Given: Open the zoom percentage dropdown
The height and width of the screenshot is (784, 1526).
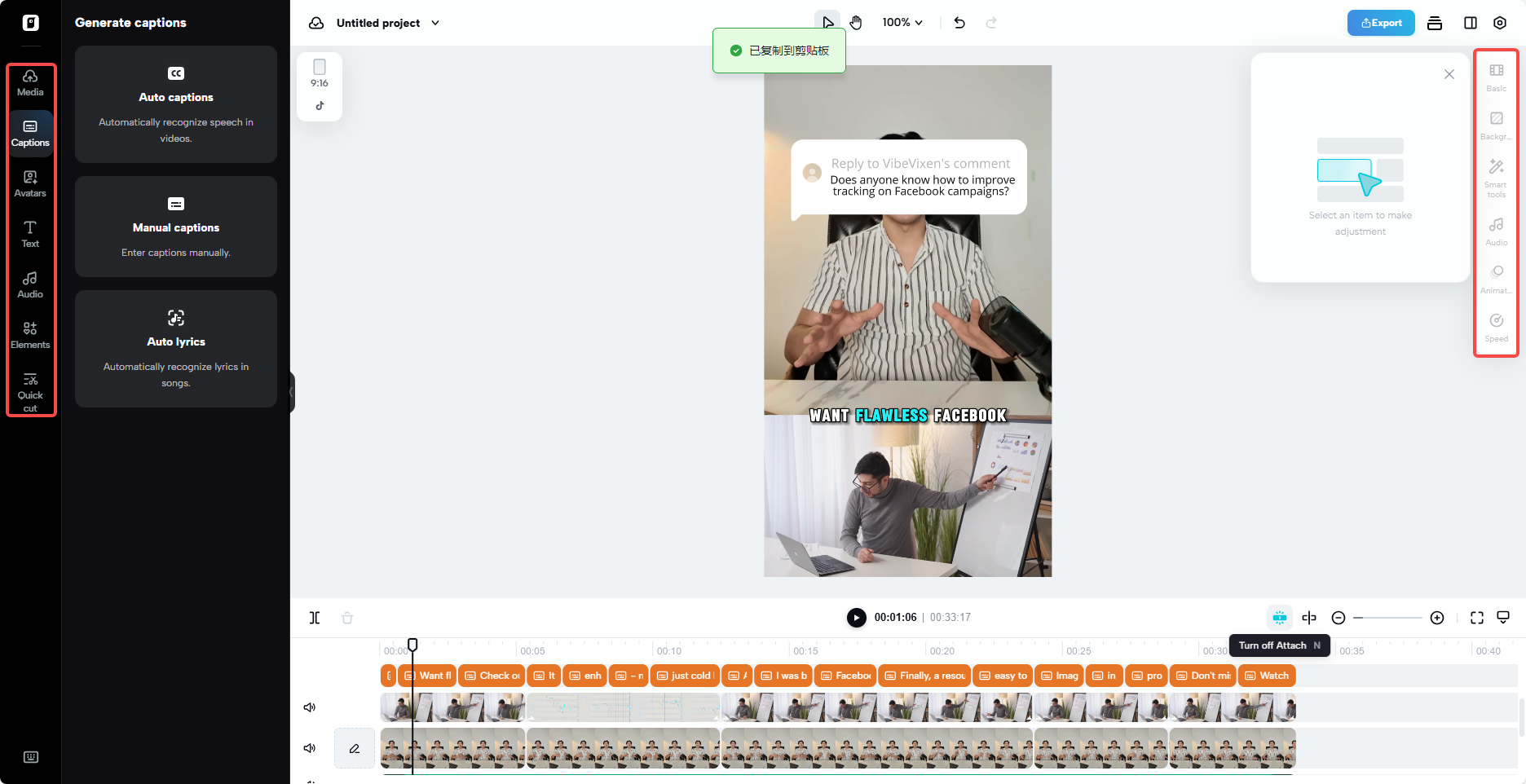Looking at the screenshot, I should [x=902, y=23].
